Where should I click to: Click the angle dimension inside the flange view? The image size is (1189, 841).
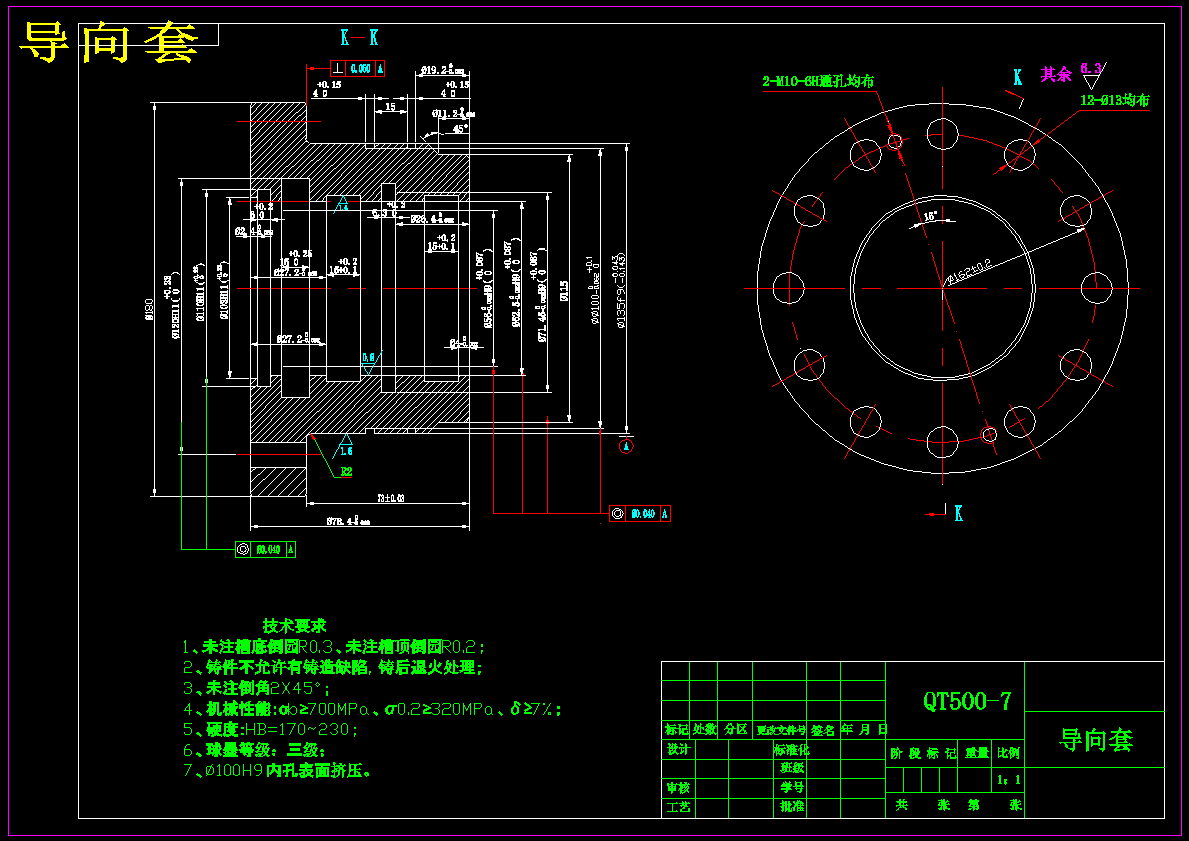click(930, 217)
